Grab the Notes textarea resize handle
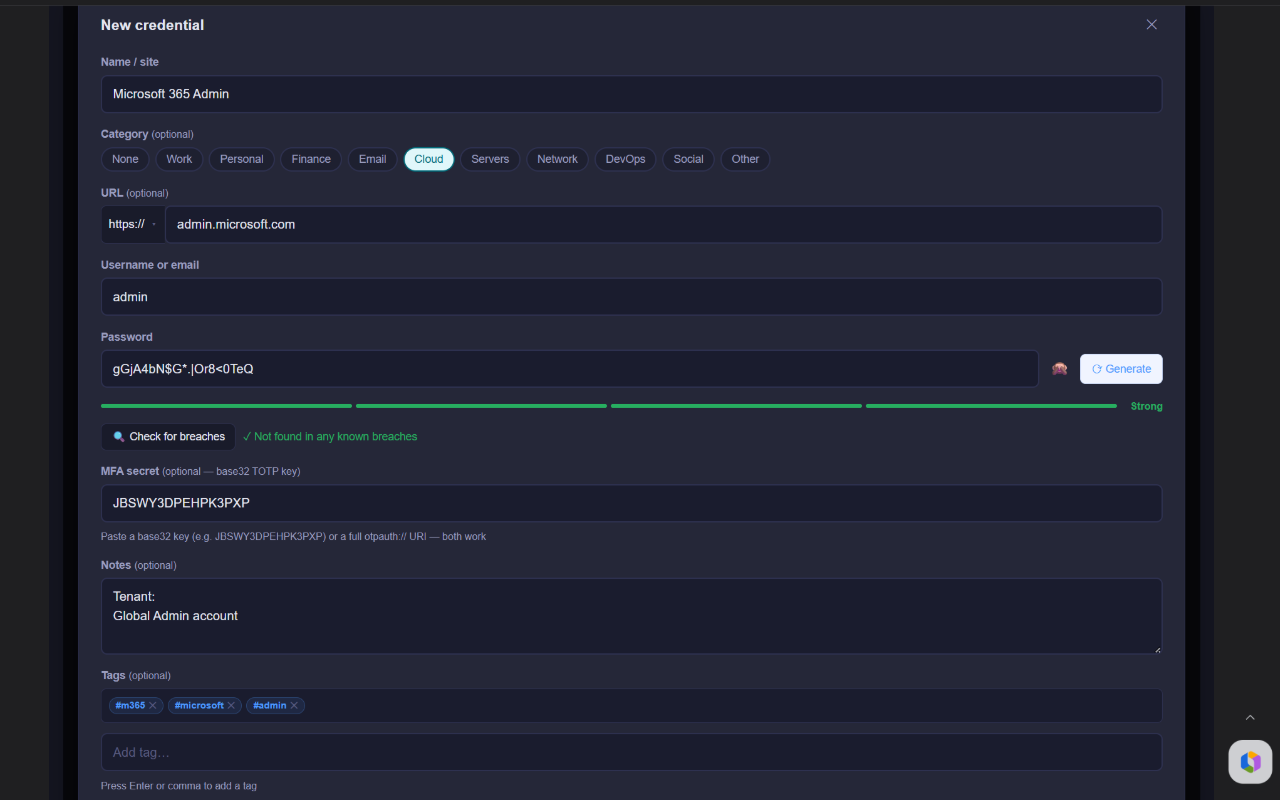The height and width of the screenshot is (800, 1280). coord(1157,649)
